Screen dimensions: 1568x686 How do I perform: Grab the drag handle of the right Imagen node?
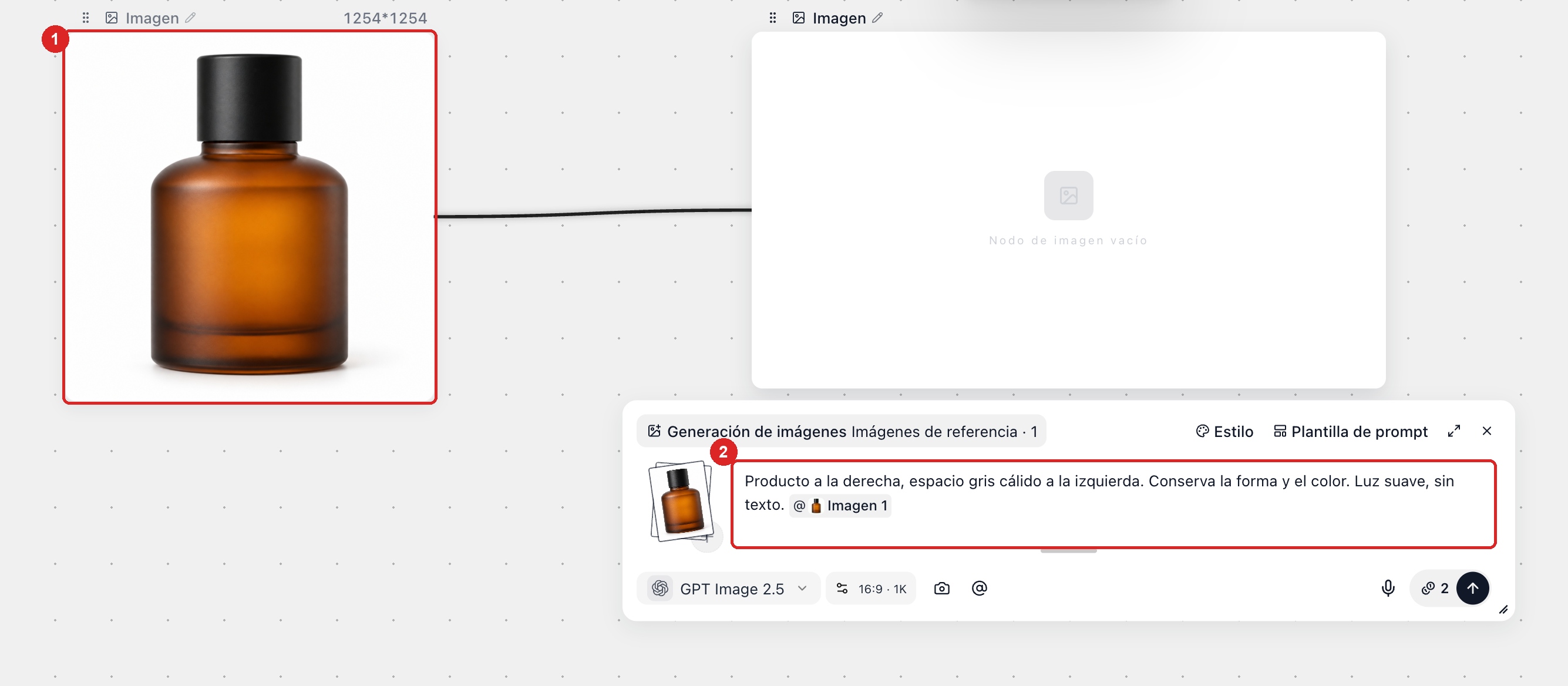coord(772,18)
